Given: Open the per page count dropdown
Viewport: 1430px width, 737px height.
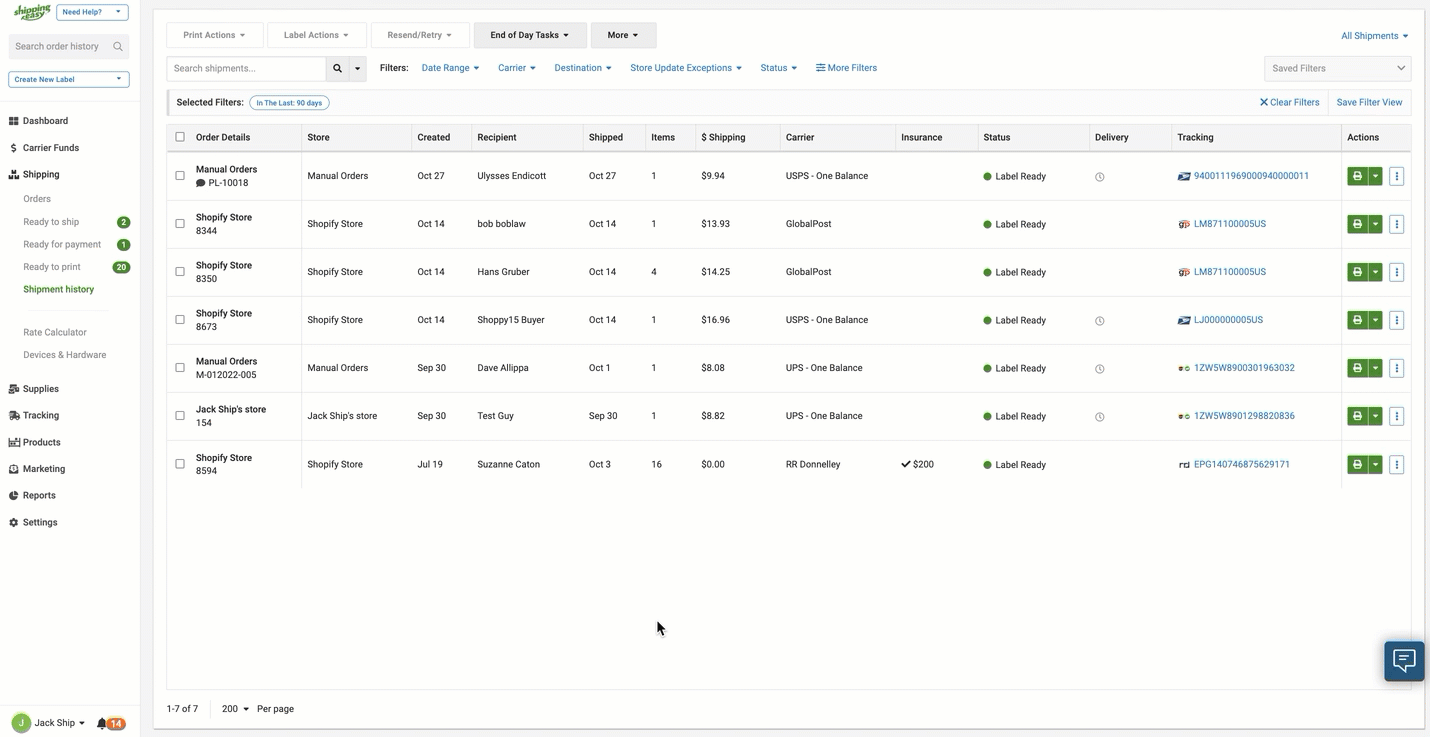Looking at the screenshot, I should [x=235, y=709].
